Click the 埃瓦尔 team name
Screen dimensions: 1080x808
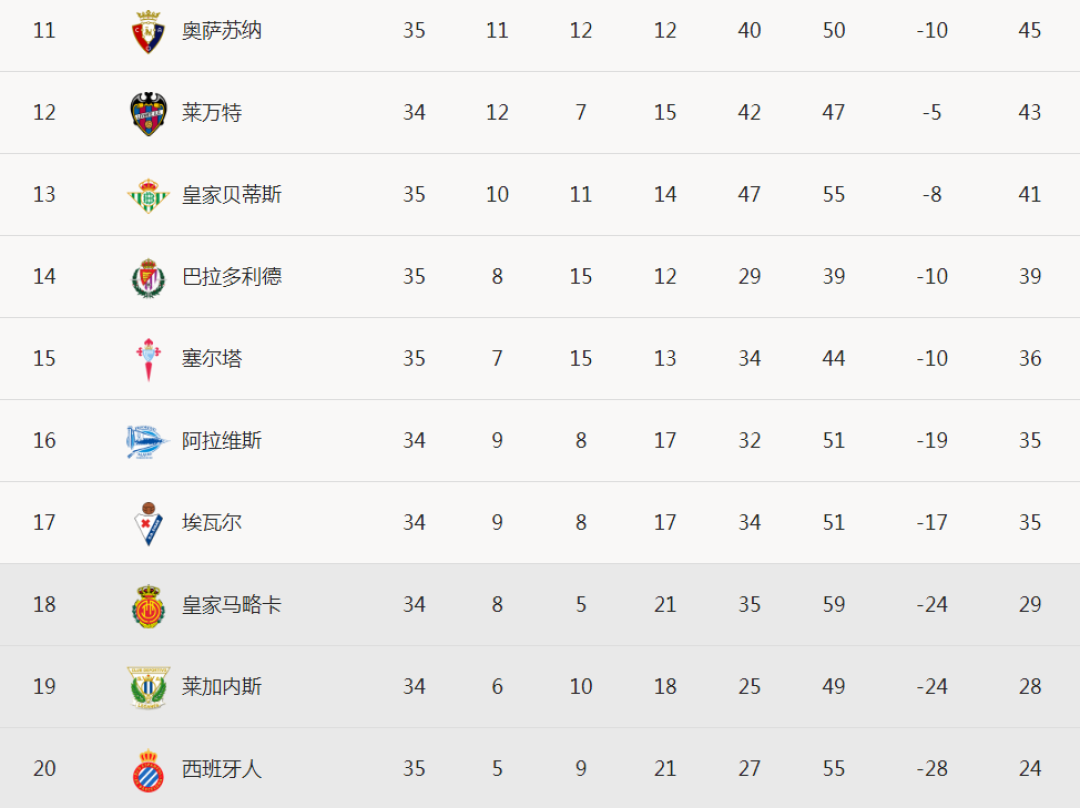(x=212, y=523)
